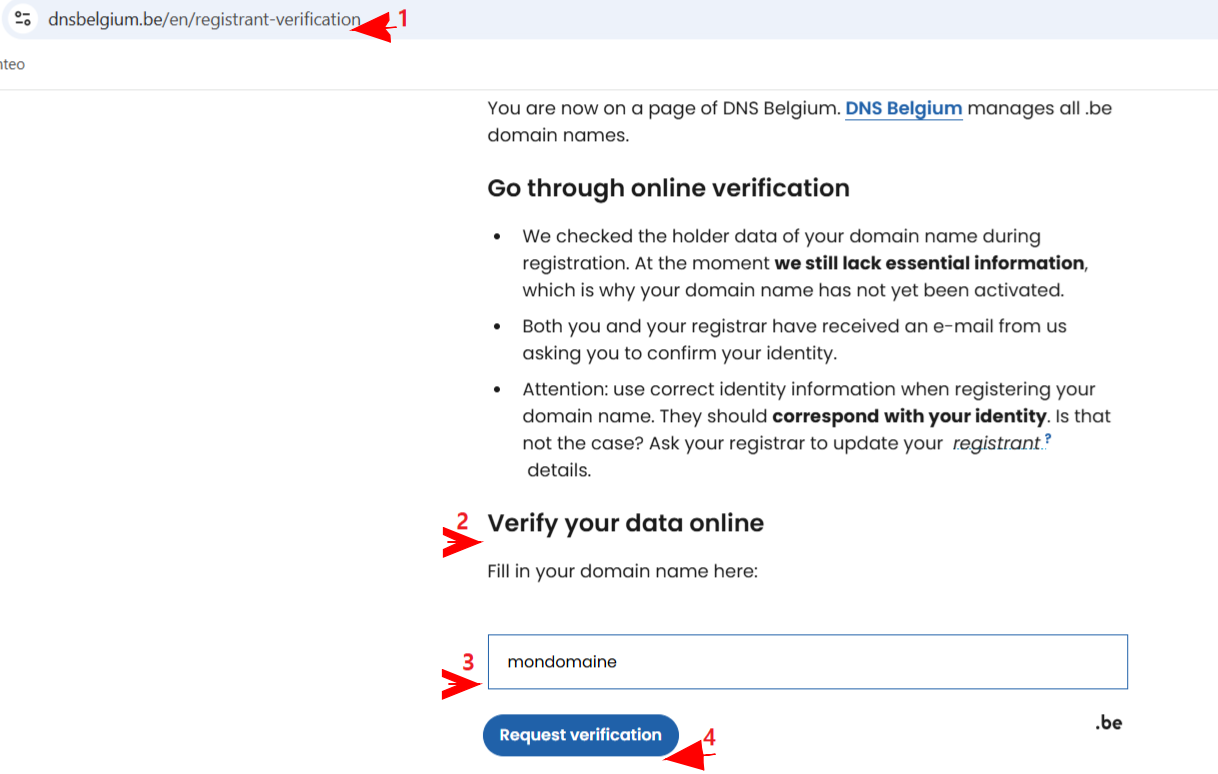Image resolution: width=1218 pixels, height=774 pixels.
Task: Click the .be suffix label
Action: click(x=1108, y=722)
